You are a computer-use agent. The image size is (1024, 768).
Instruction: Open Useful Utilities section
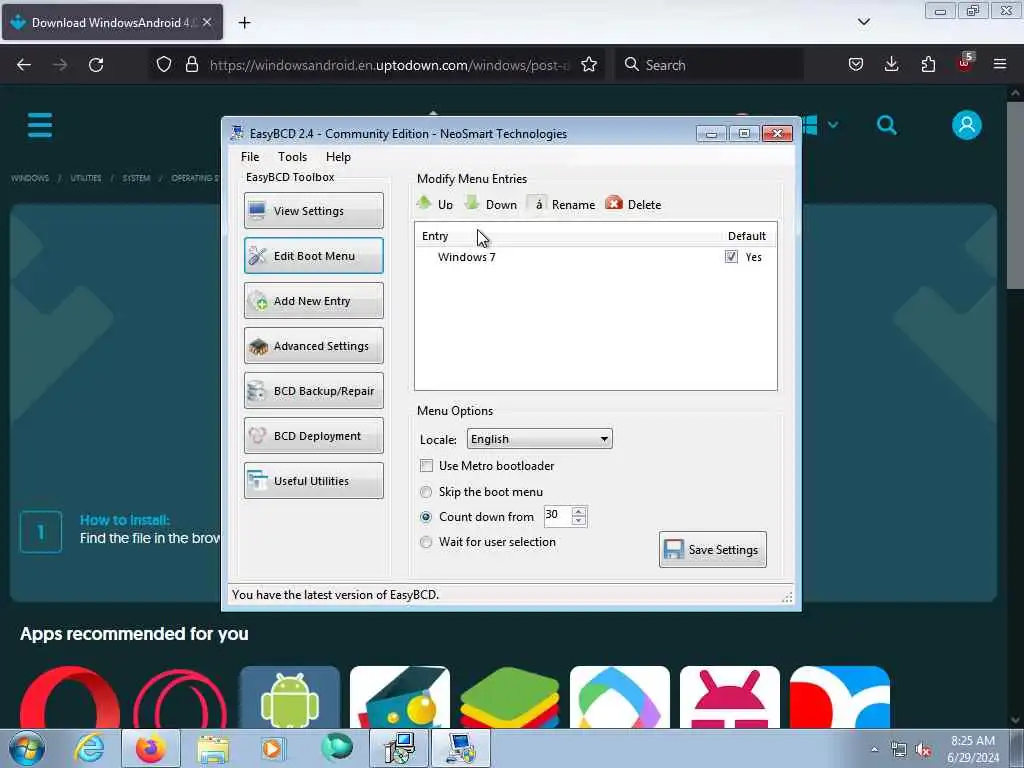(313, 481)
